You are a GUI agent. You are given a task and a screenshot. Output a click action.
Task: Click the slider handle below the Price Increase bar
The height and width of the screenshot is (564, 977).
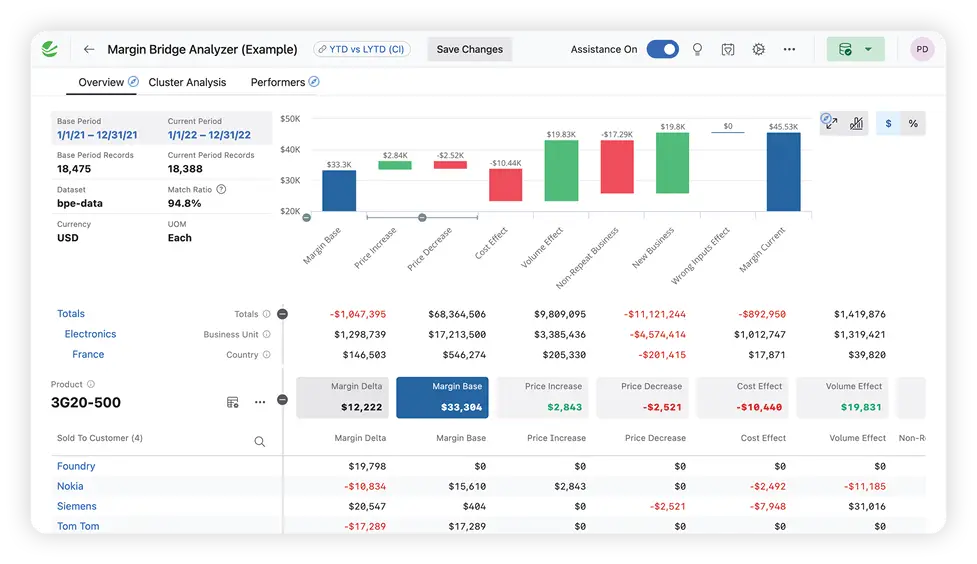422,217
